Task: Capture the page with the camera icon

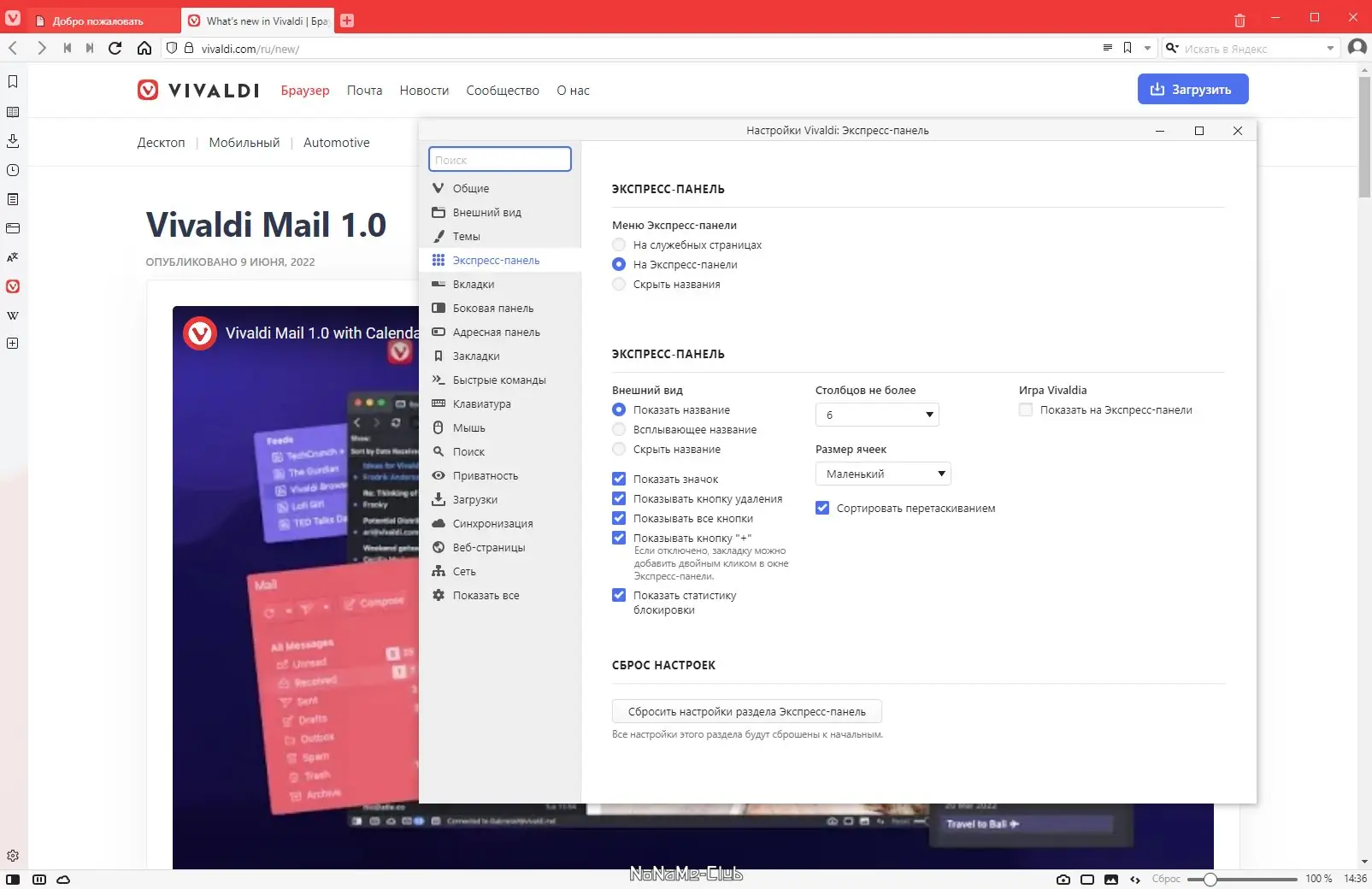Action: (x=1063, y=880)
